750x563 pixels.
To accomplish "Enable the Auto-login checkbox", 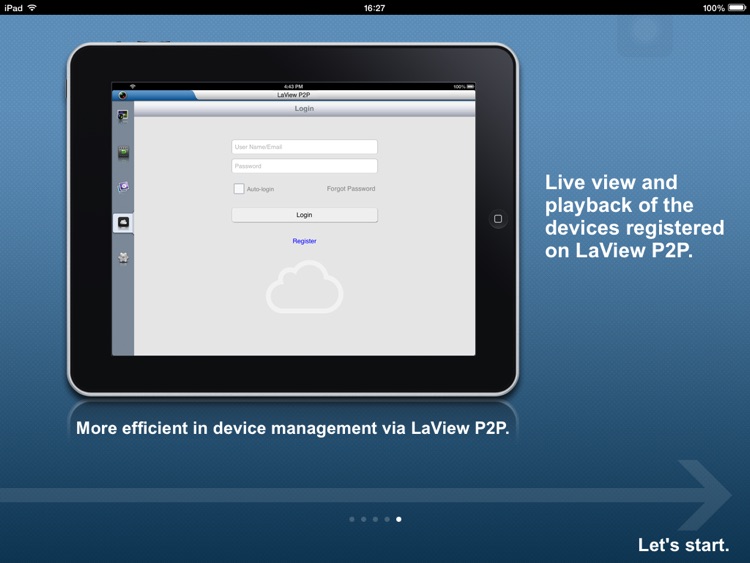I will click(239, 188).
